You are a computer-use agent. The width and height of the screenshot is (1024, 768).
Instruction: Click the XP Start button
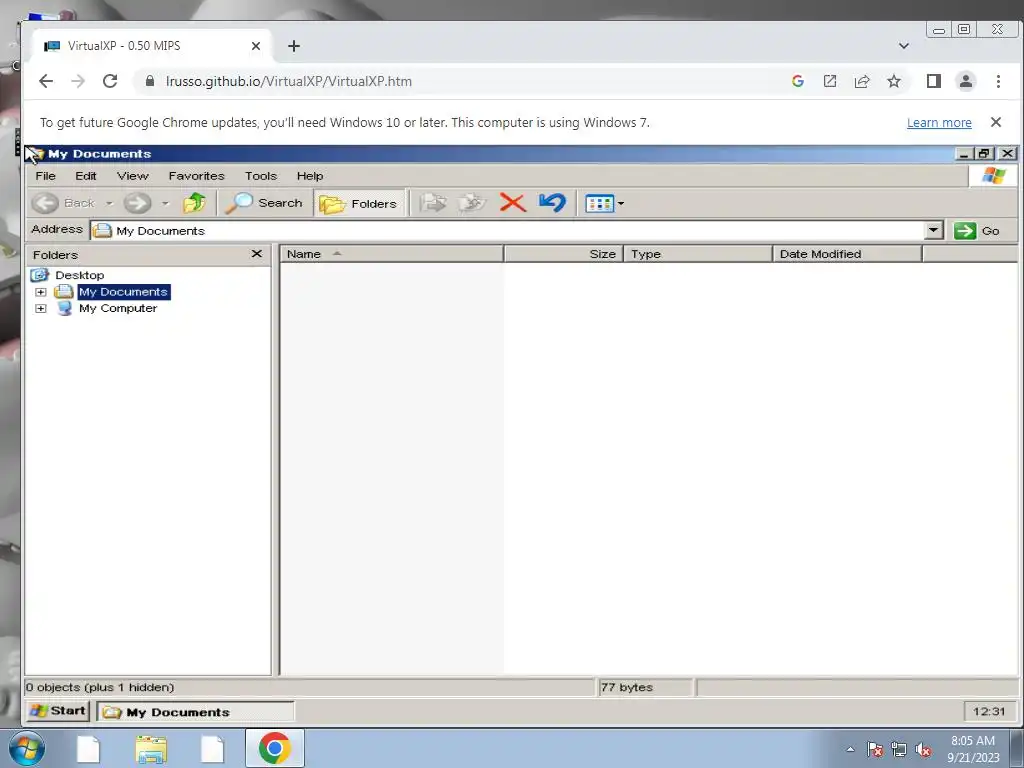(58, 711)
